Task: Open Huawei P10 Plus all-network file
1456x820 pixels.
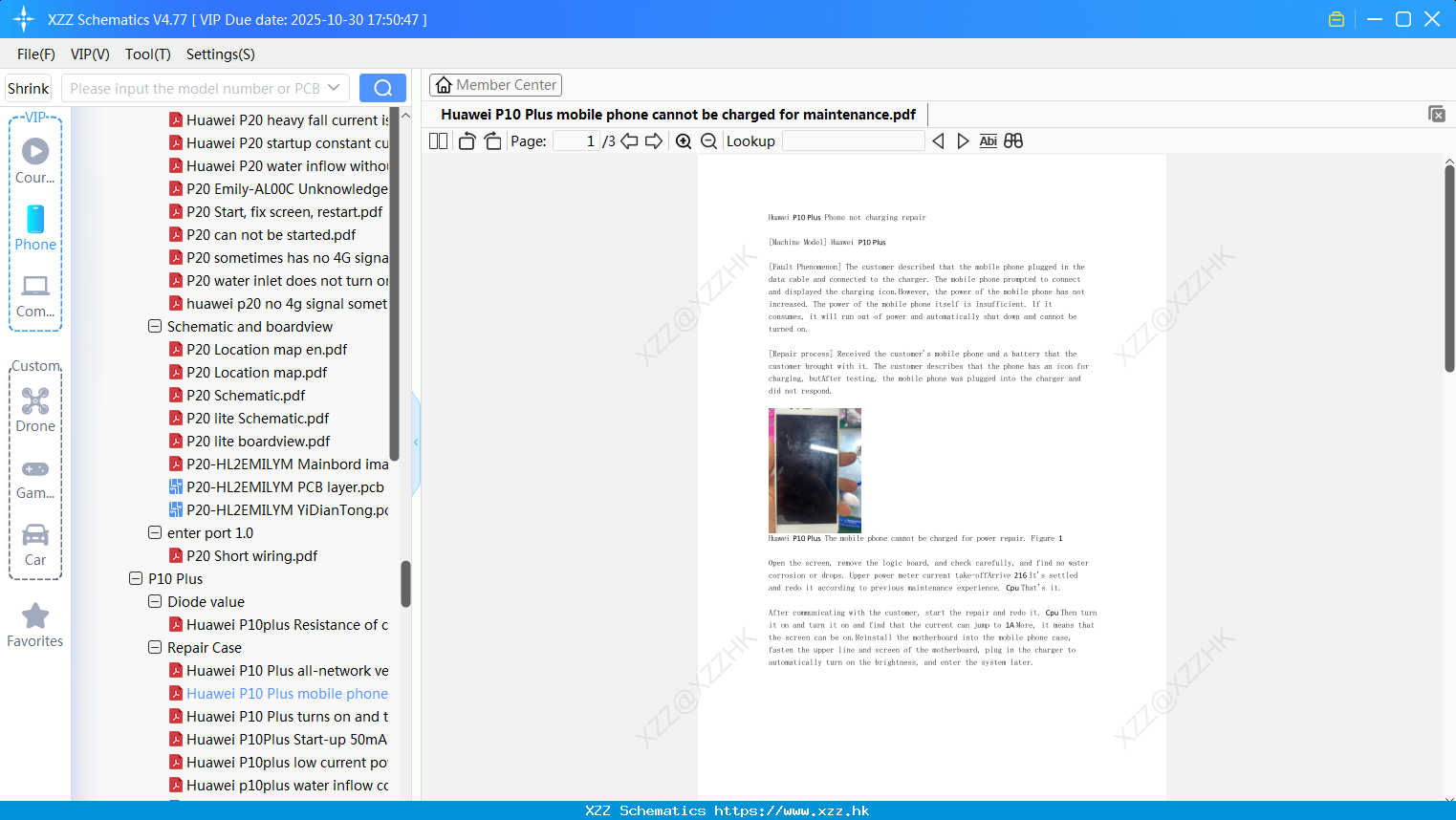Action: pyautogui.click(x=287, y=670)
